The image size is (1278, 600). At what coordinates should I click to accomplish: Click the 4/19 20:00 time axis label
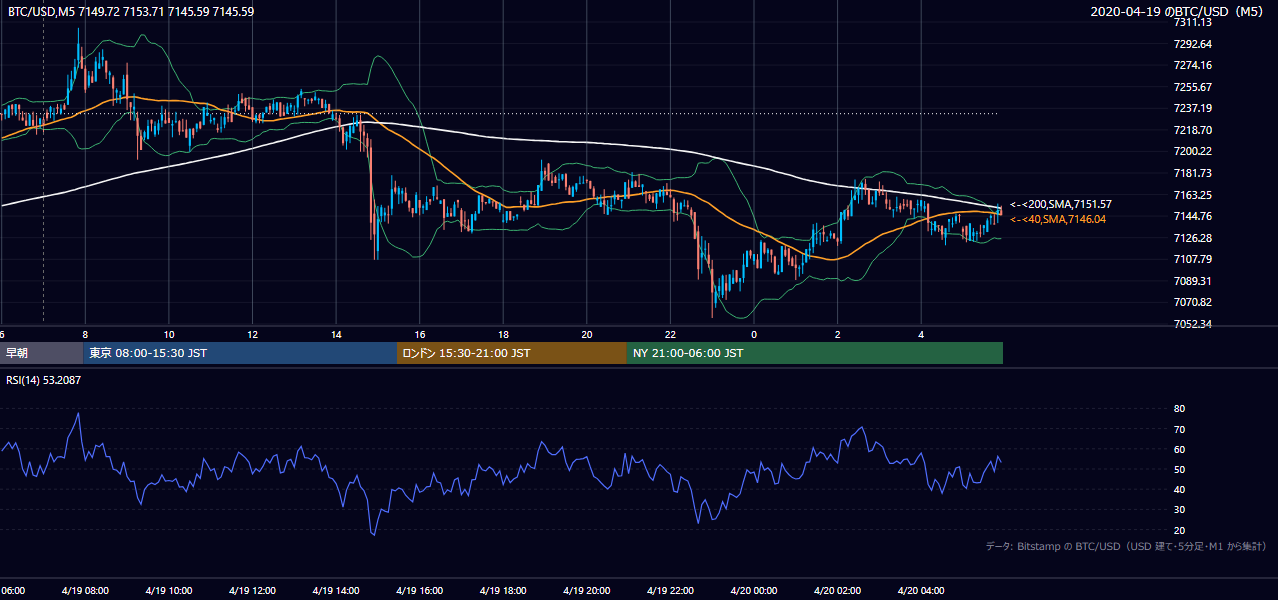(585, 591)
